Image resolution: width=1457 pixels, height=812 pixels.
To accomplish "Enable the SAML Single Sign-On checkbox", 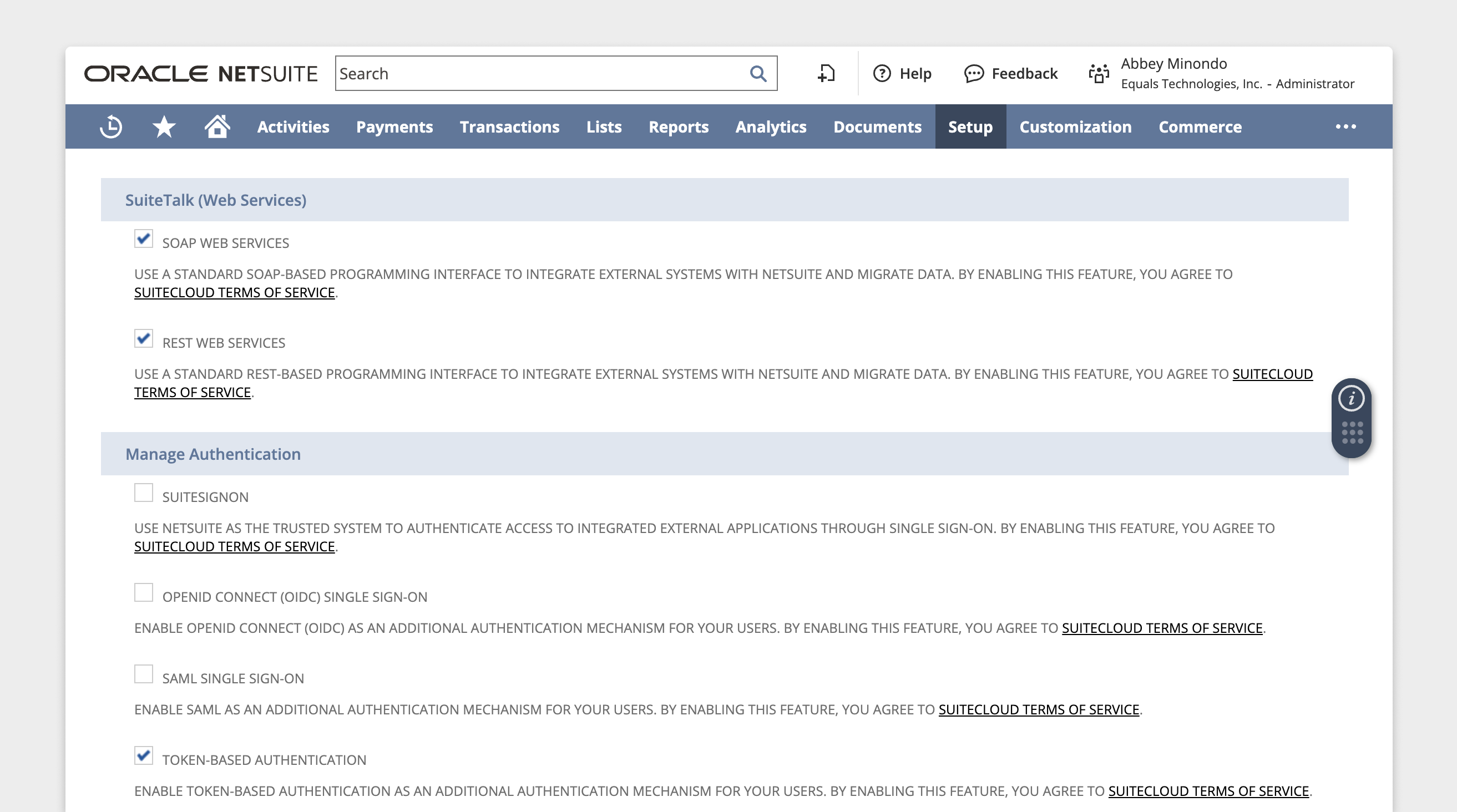I will (x=144, y=674).
